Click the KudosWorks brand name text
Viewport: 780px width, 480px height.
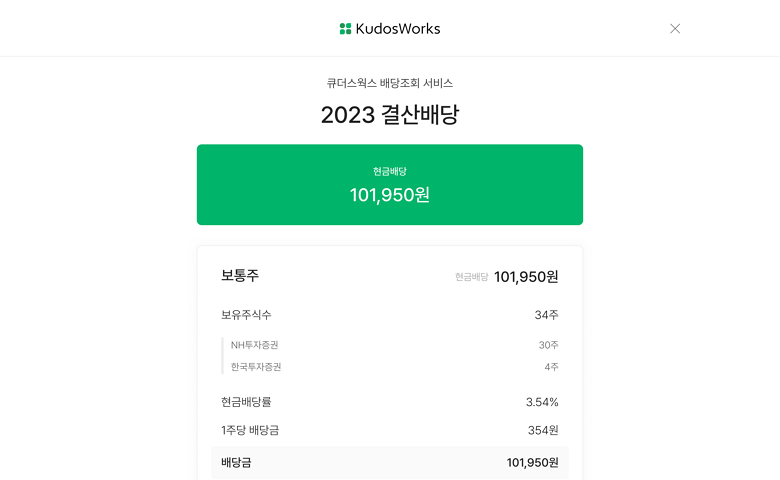398,29
